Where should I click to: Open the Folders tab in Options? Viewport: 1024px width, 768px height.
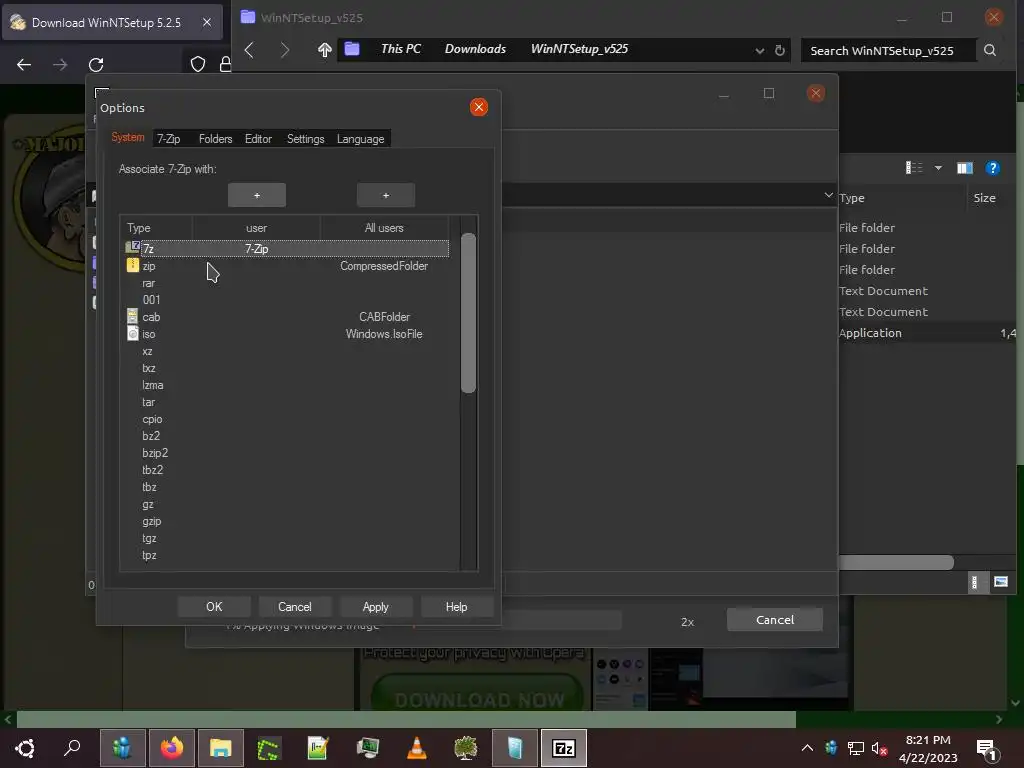tap(216, 138)
